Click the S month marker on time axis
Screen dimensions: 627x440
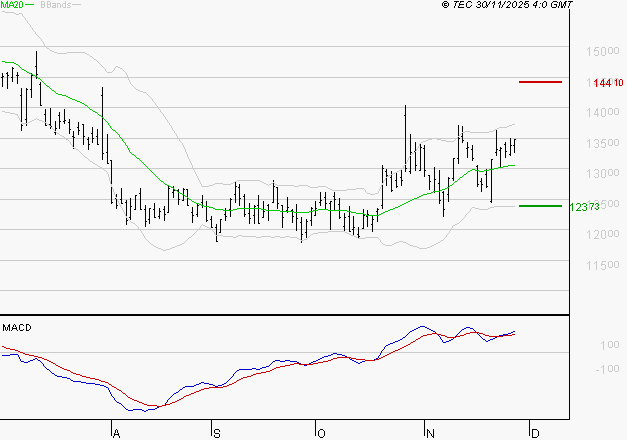pyautogui.click(x=217, y=434)
